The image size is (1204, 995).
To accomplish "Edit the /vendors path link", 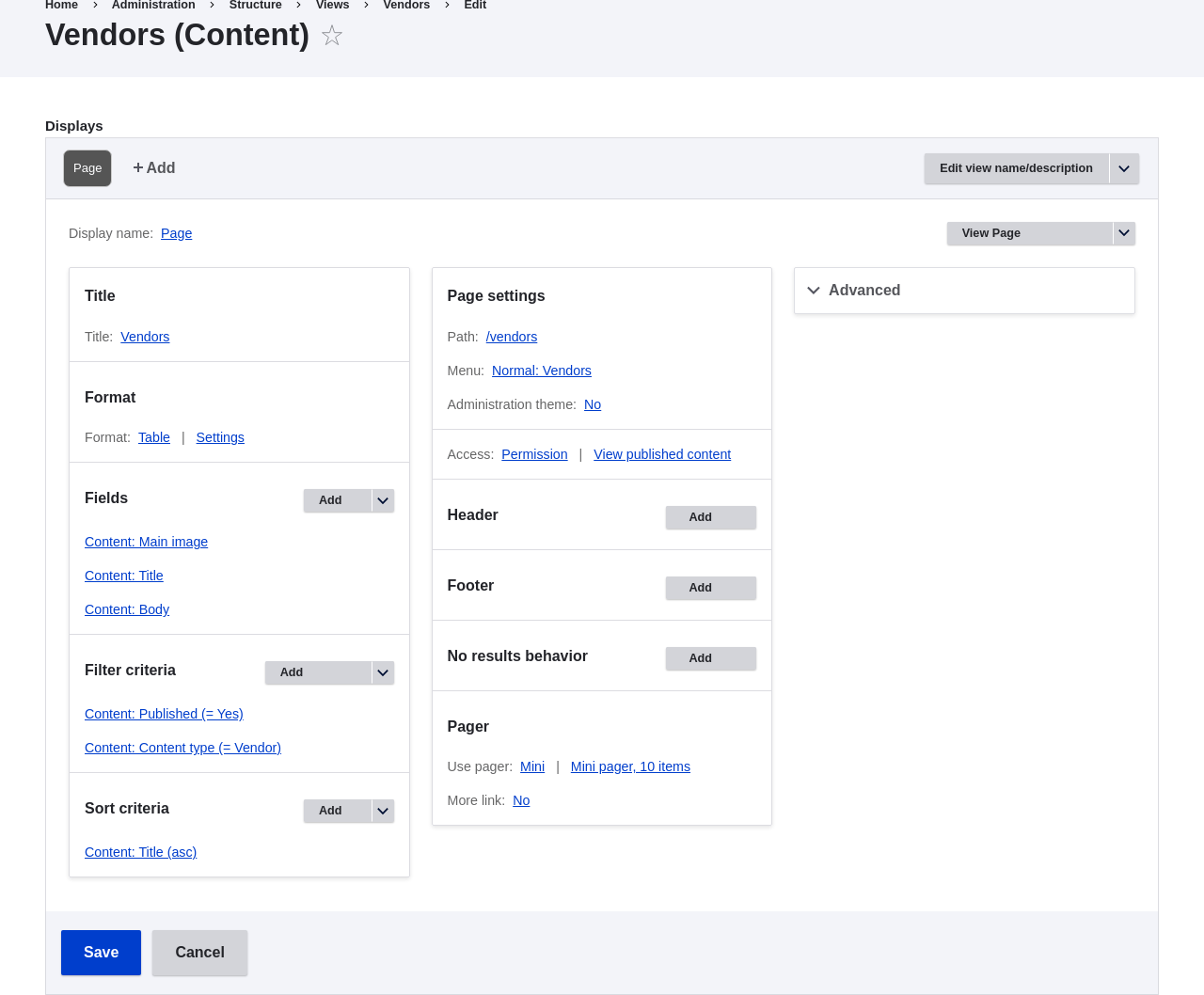I will click(512, 337).
